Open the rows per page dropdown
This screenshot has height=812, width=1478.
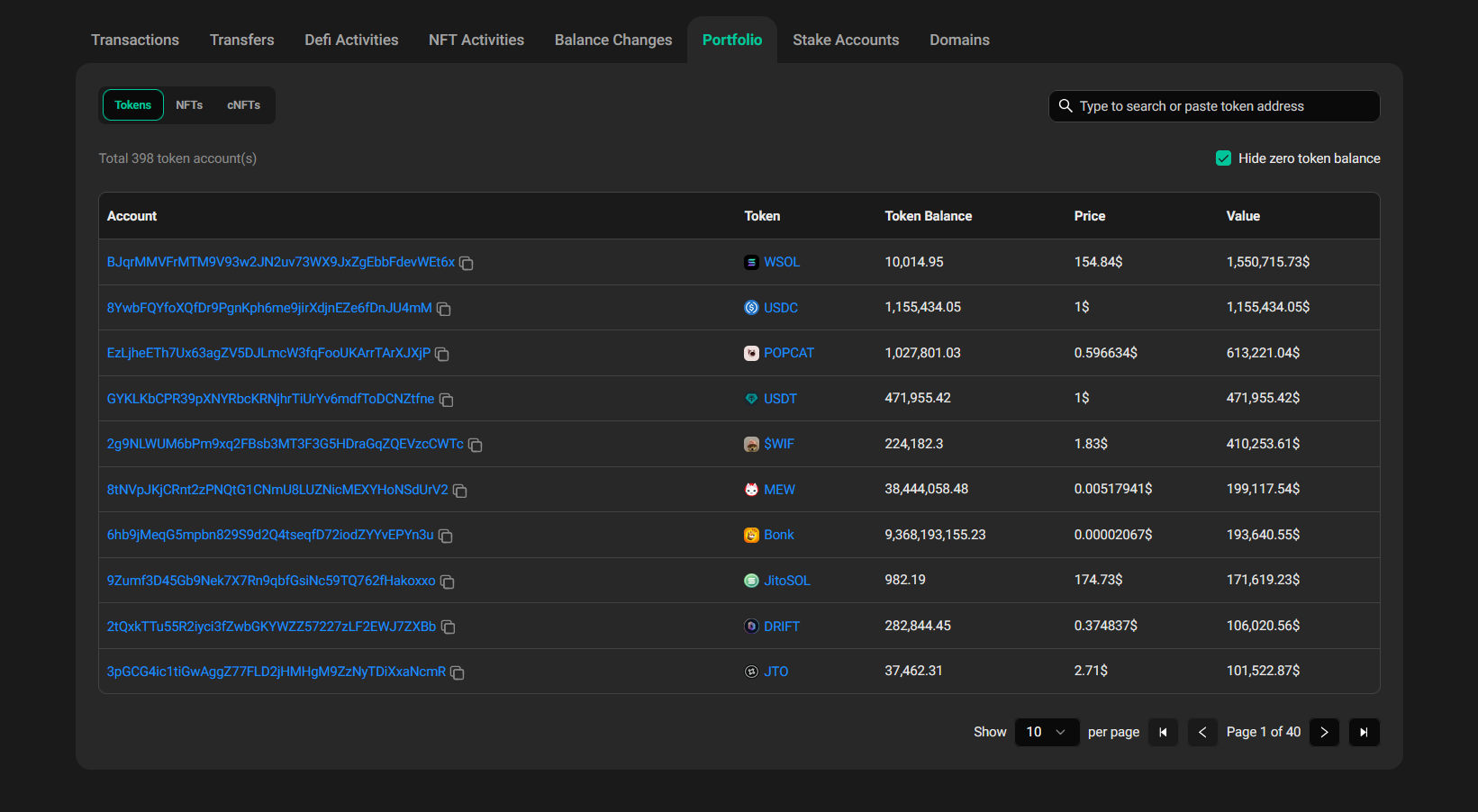coord(1047,732)
